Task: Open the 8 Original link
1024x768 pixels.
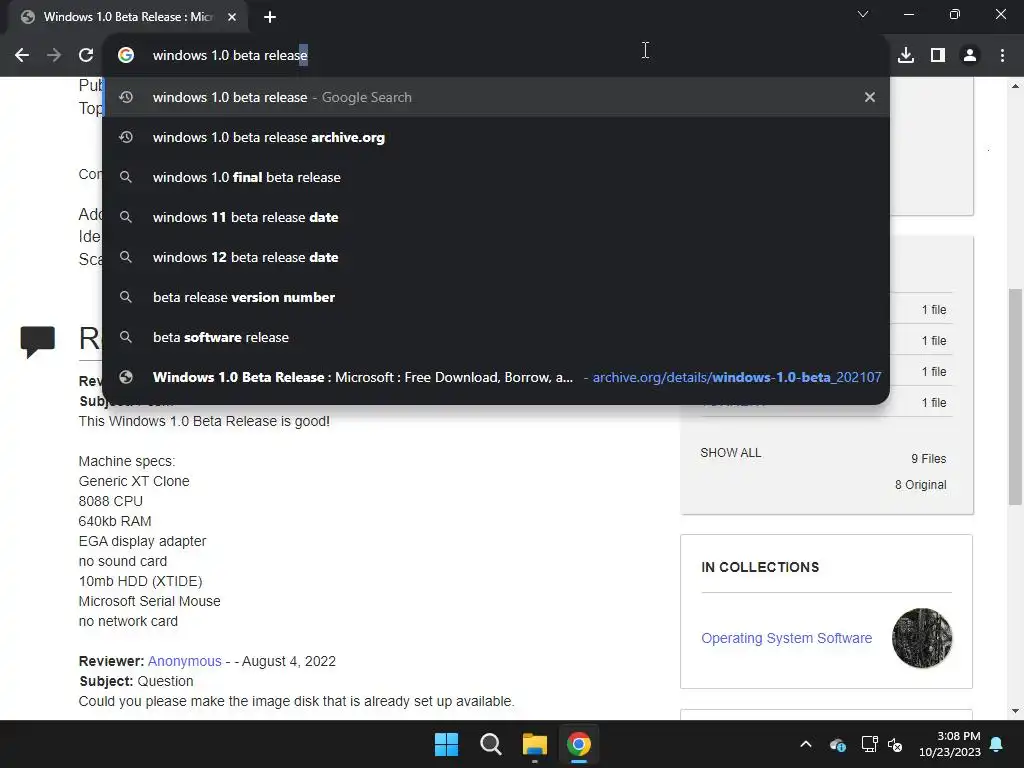Action: pos(921,485)
